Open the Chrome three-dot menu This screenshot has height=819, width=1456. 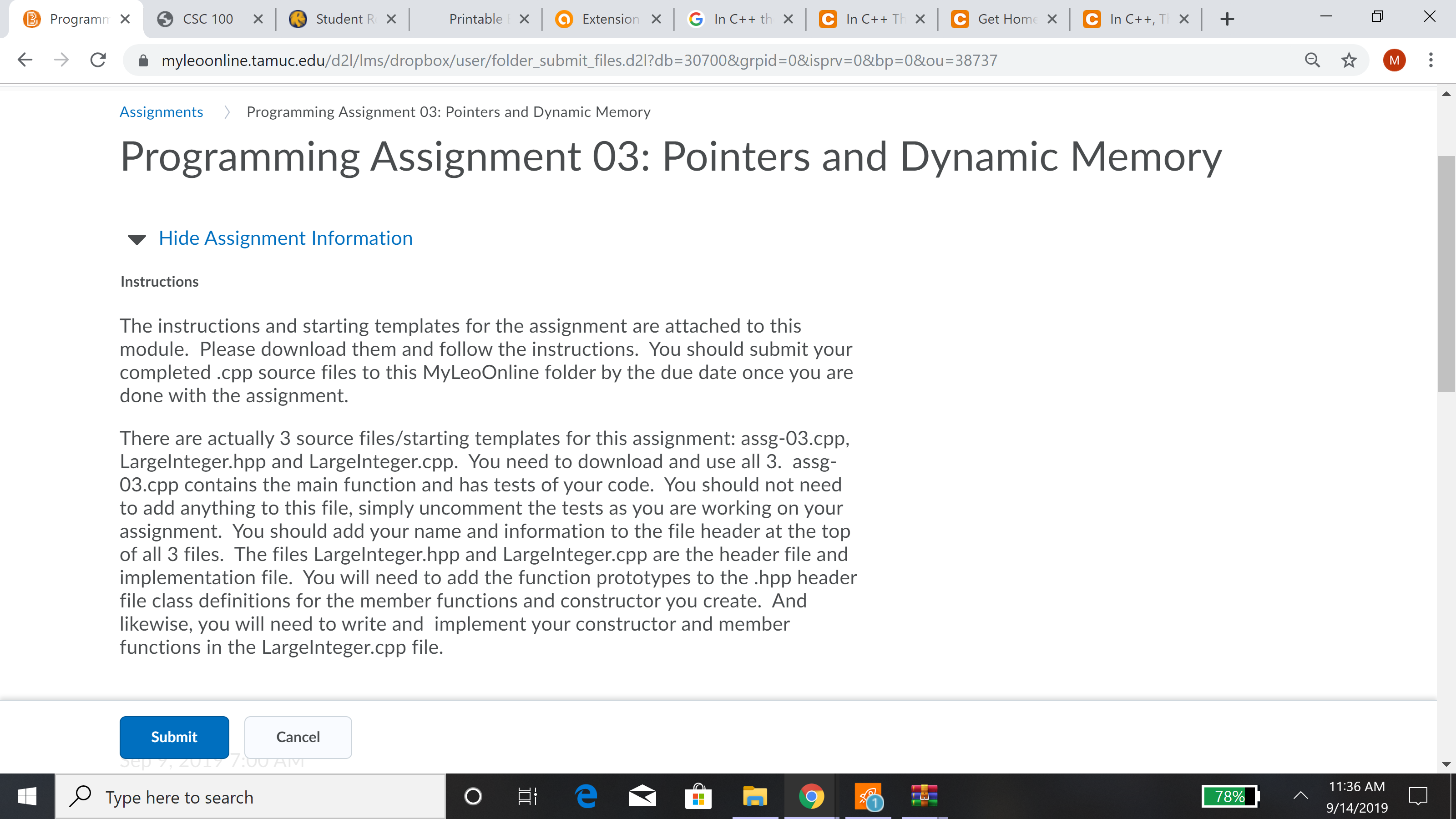click(x=1431, y=60)
